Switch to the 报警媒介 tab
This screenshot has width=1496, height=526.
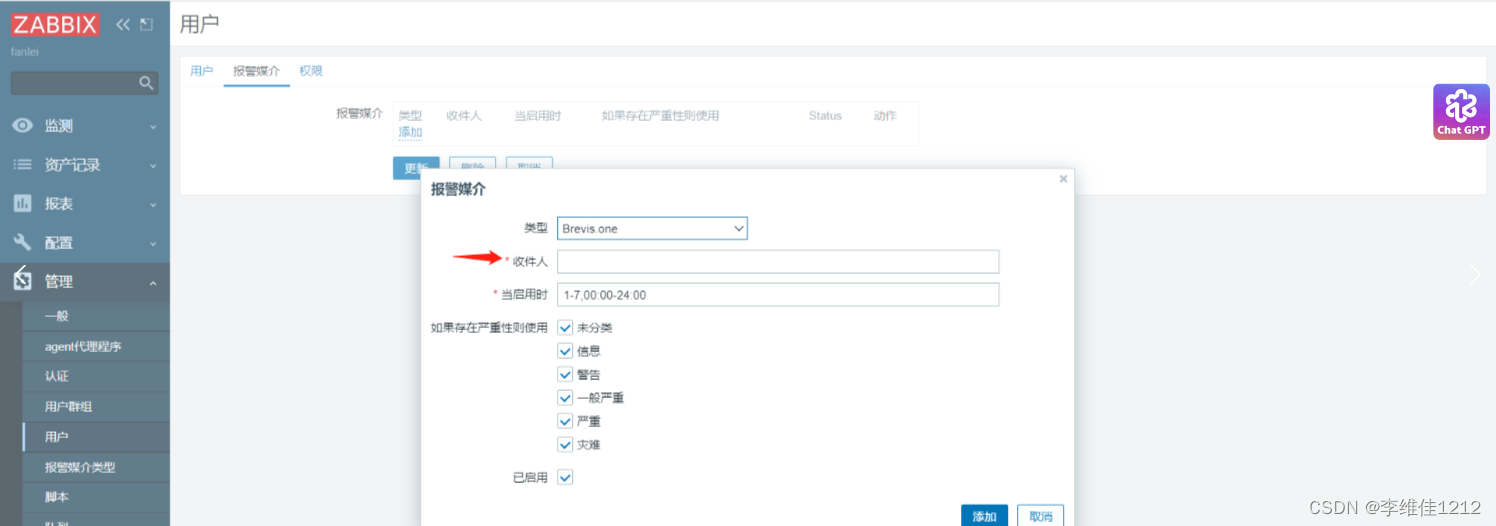pyautogui.click(x=256, y=71)
